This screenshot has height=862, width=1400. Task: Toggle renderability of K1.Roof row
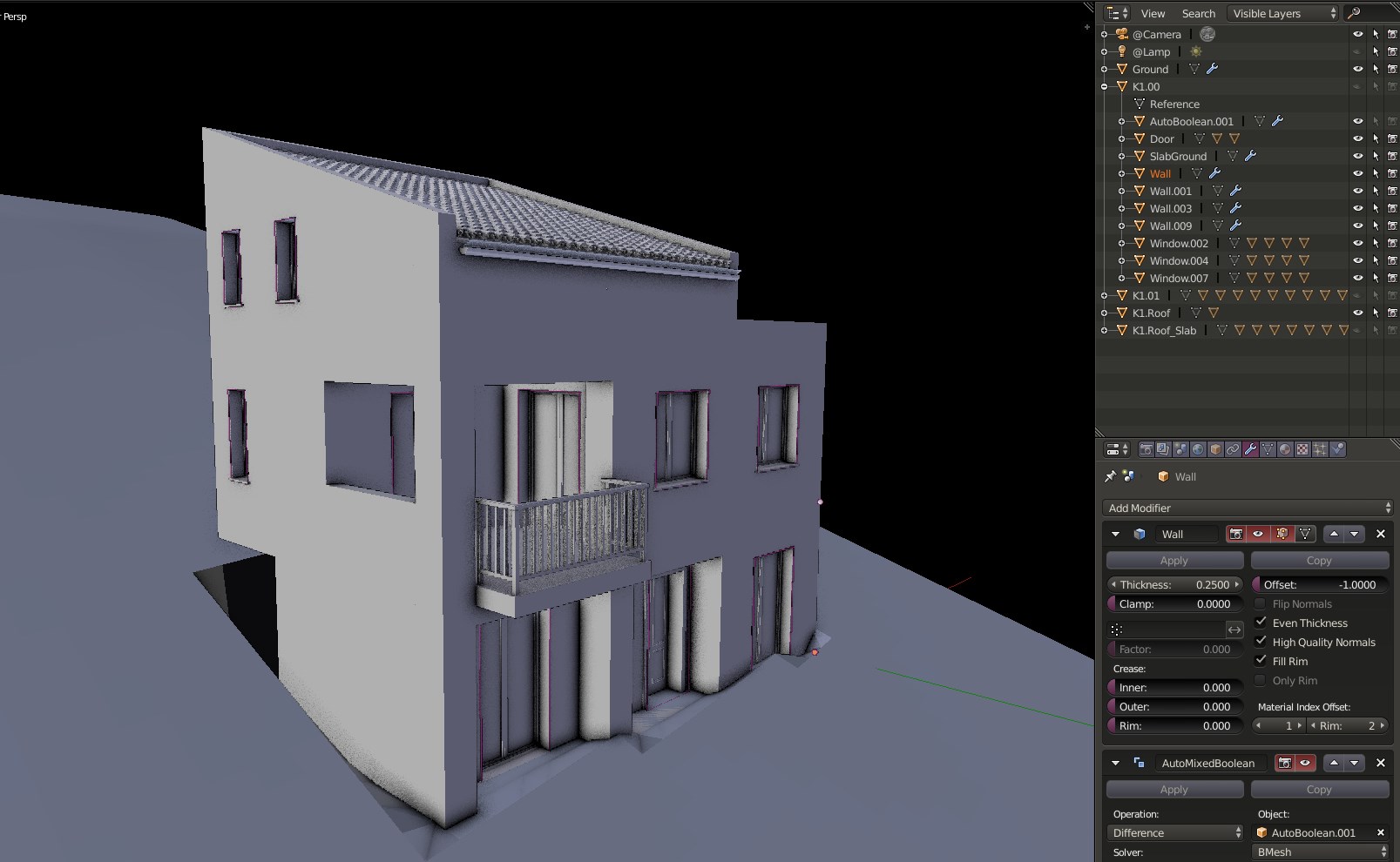(x=1392, y=313)
